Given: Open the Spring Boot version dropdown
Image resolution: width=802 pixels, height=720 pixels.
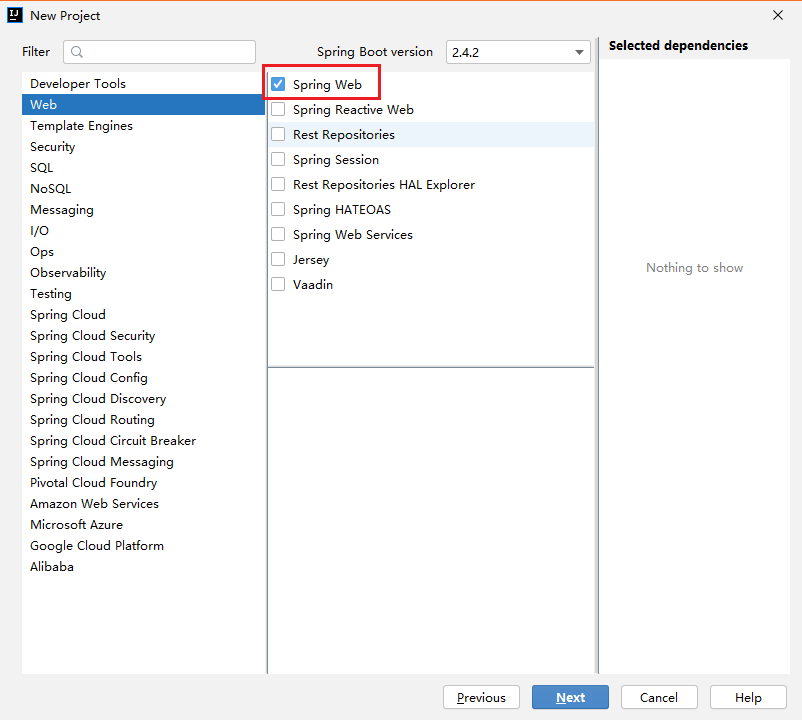Looking at the screenshot, I should click(x=578, y=51).
